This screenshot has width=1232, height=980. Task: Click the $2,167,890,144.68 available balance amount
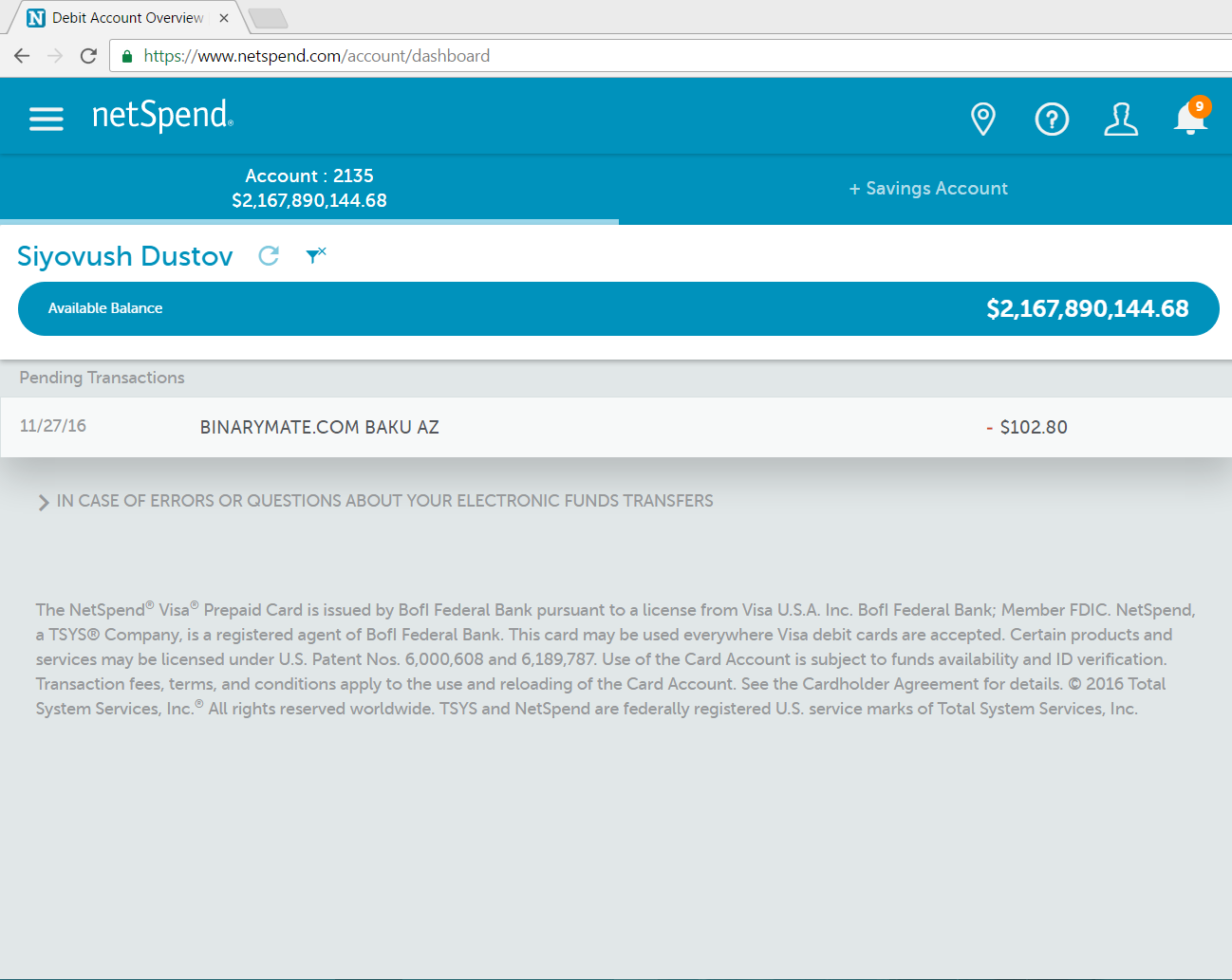(1088, 308)
